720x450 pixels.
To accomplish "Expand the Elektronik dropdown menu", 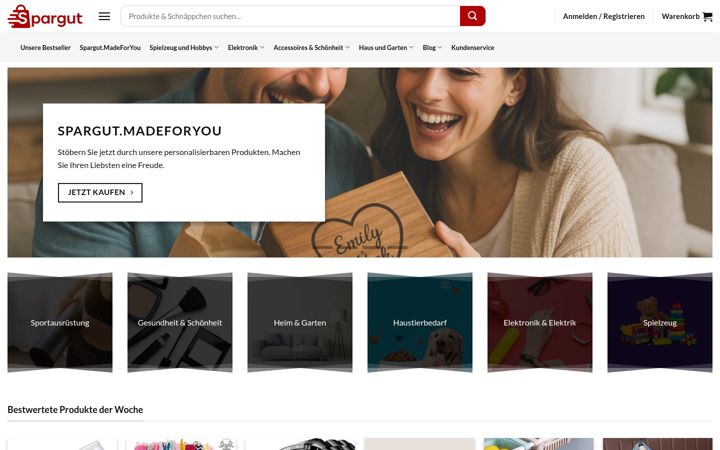I will 246,47.
